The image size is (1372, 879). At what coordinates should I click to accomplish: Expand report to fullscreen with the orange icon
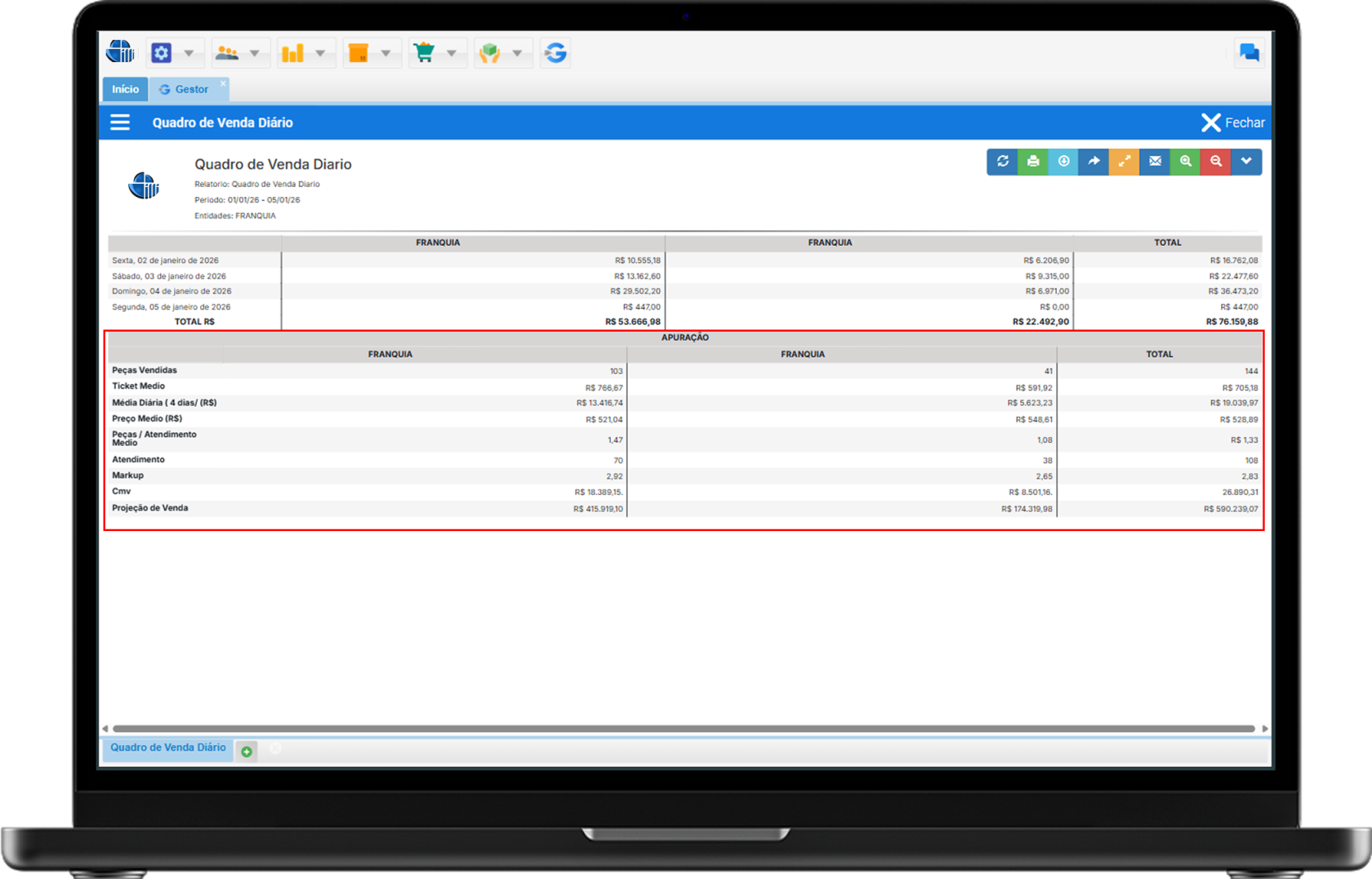[1125, 162]
